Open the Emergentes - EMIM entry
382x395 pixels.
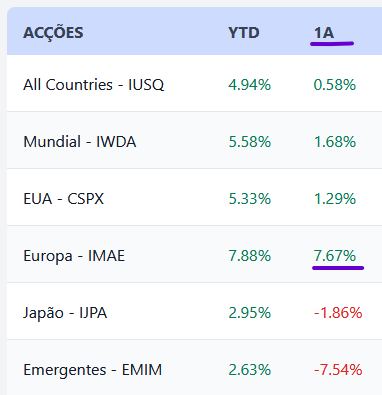[93, 370]
